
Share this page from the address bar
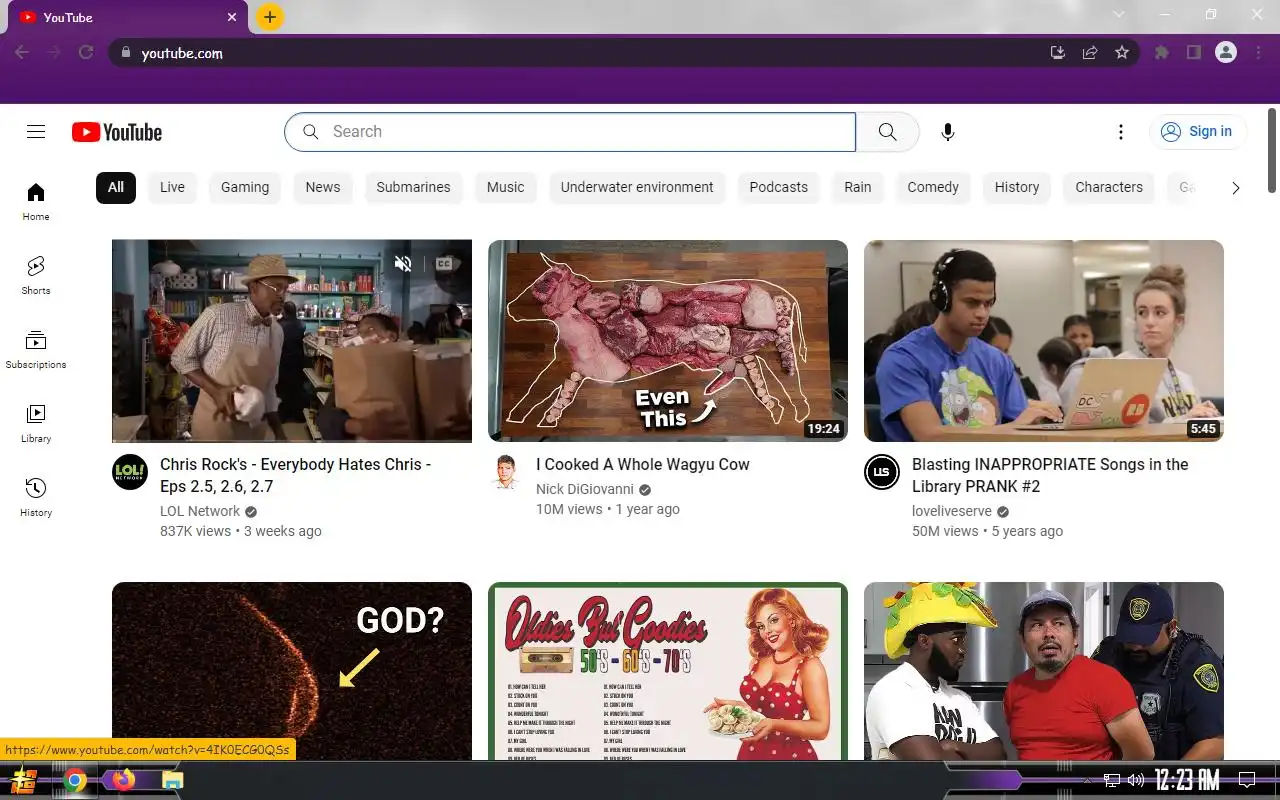(x=1090, y=53)
